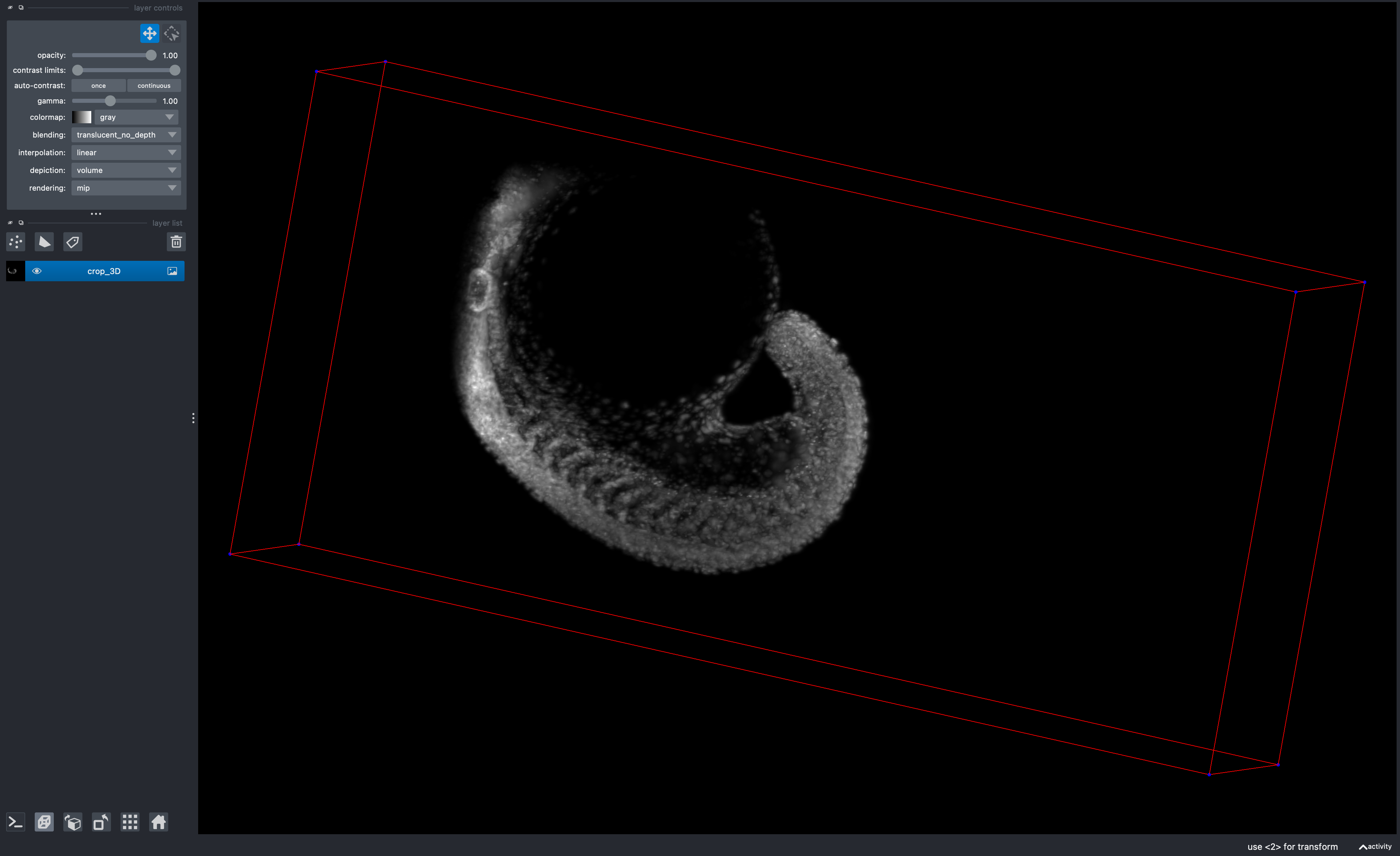The image size is (1400, 856).
Task: Open the IPython console
Action: point(16,822)
